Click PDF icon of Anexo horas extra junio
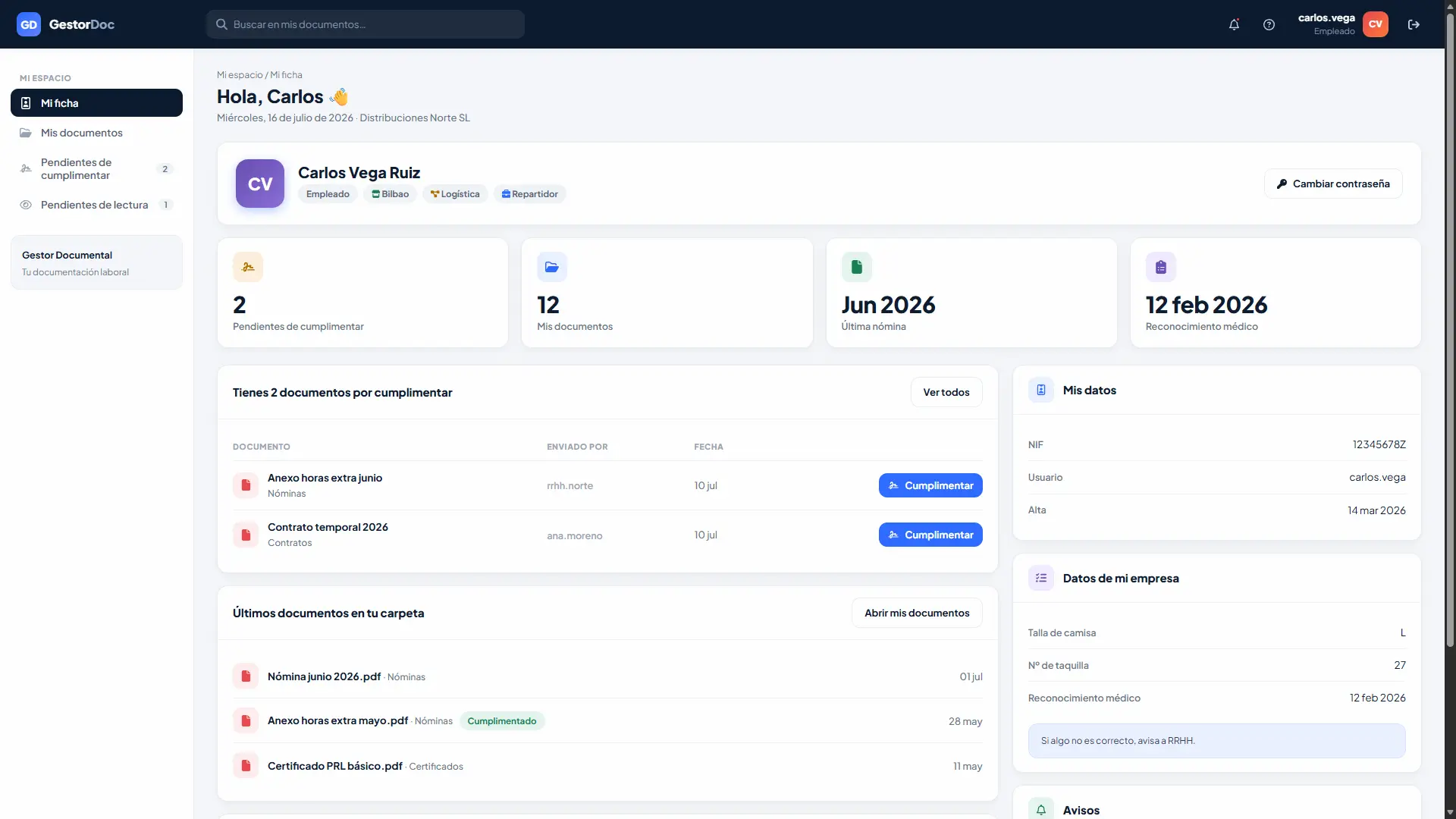The image size is (1456, 819). 246,485
